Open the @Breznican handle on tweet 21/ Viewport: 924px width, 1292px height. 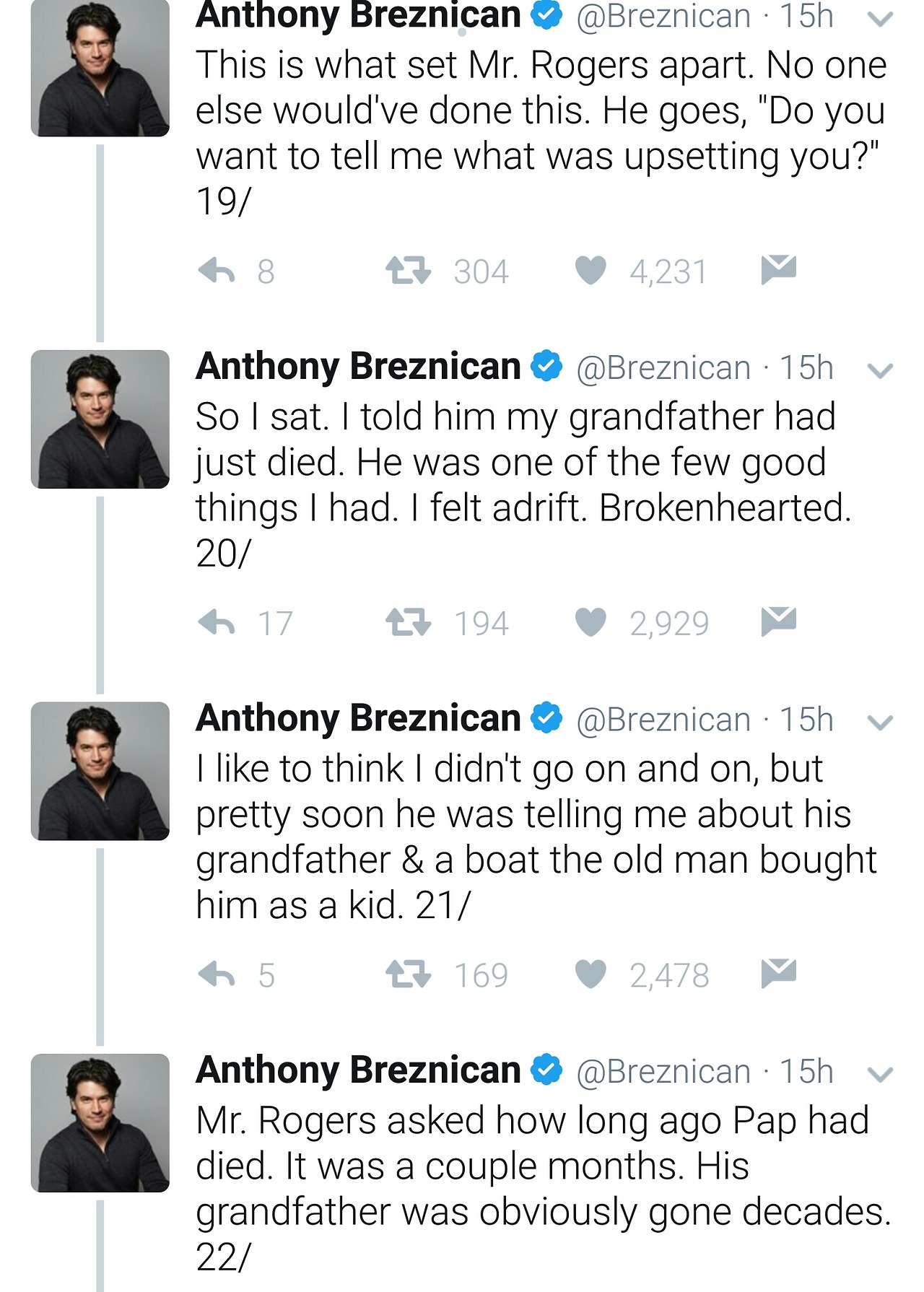pos(663,720)
